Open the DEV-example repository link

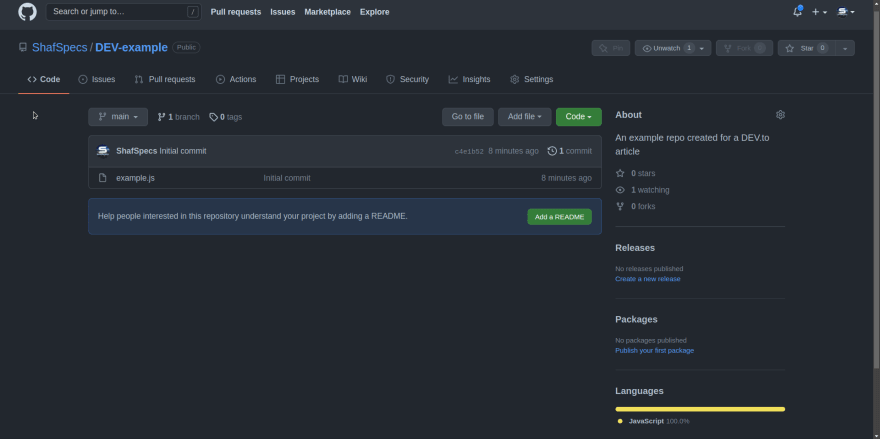[x=131, y=48]
